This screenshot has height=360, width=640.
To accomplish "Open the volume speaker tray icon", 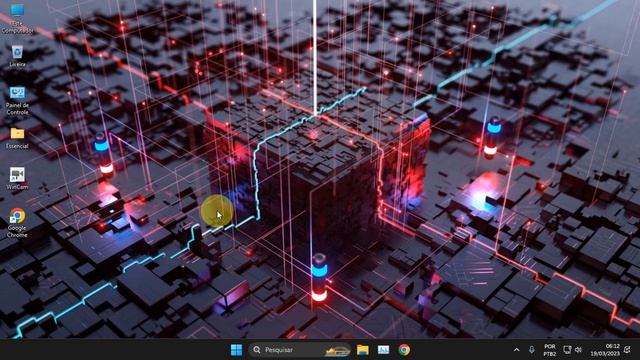I will pyautogui.click(x=578, y=350).
